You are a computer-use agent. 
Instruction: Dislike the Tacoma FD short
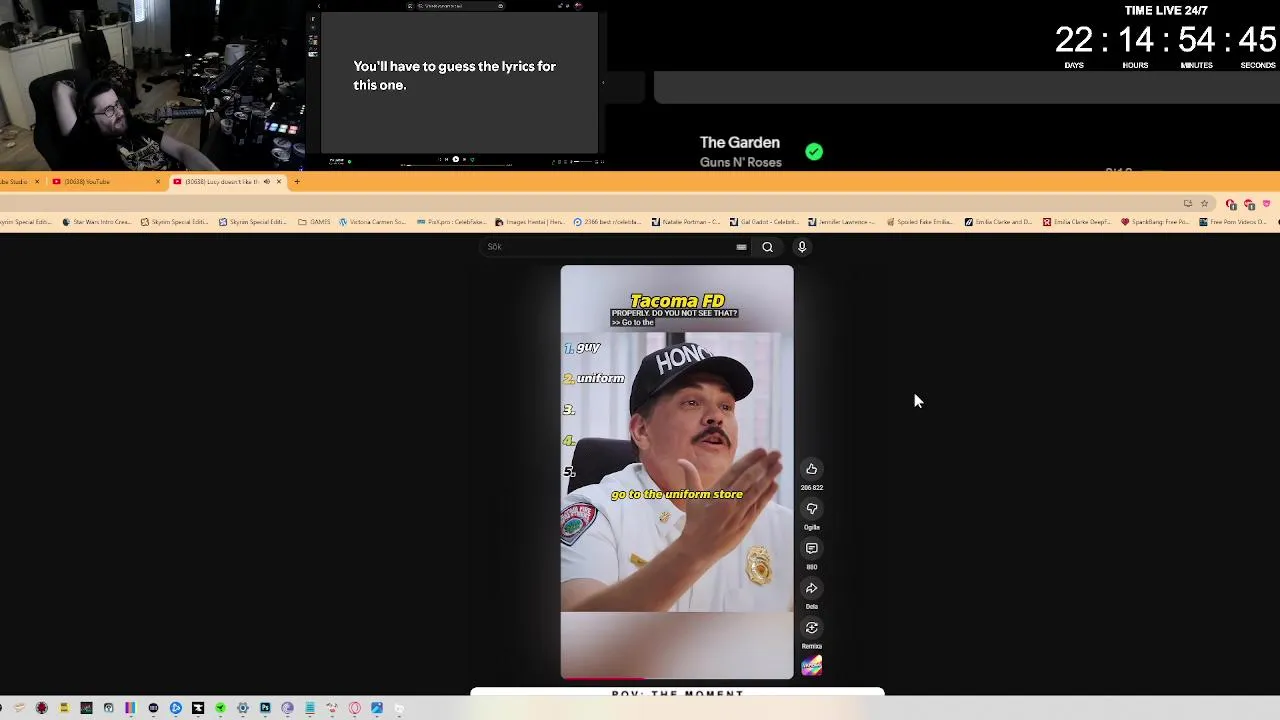pos(812,509)
